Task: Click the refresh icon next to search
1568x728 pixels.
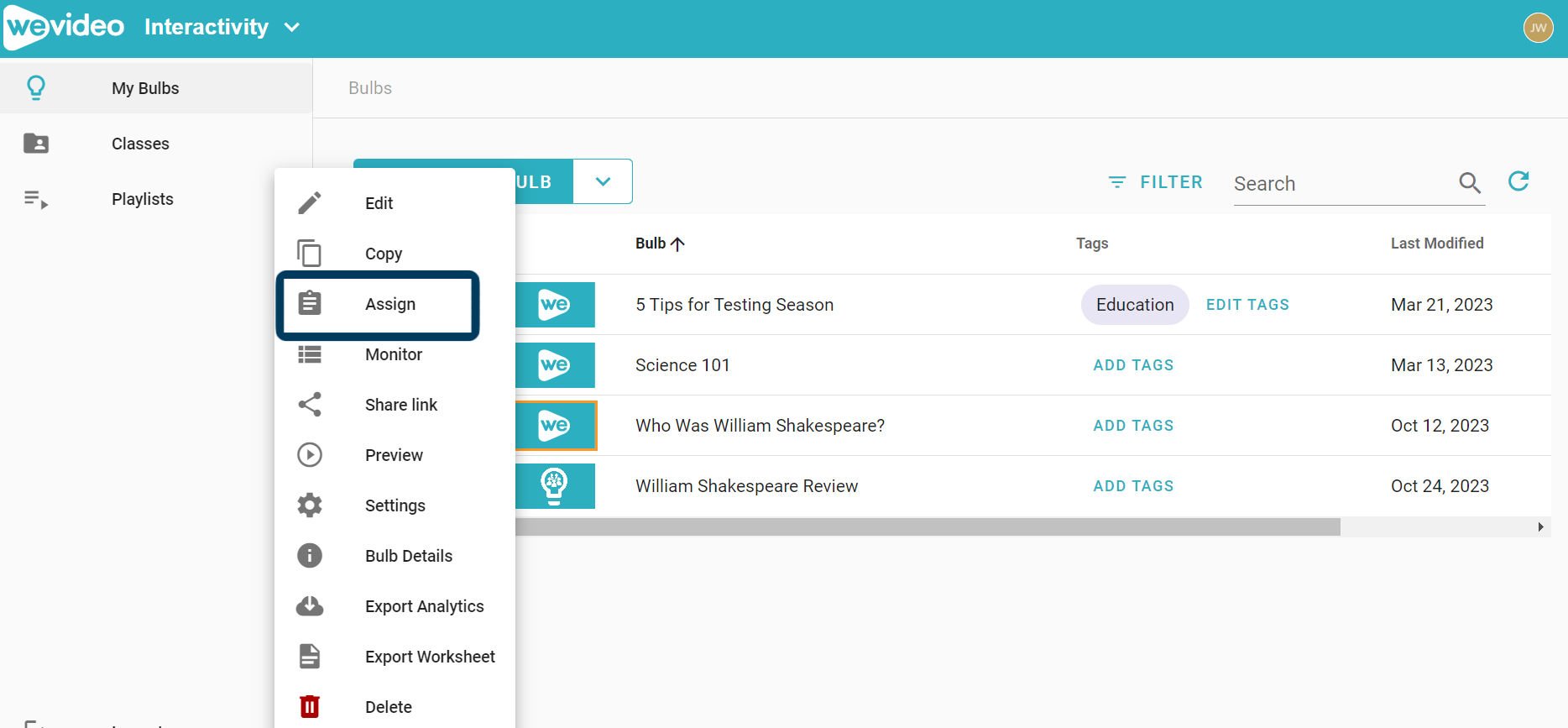Action: tap(1518, 181)
